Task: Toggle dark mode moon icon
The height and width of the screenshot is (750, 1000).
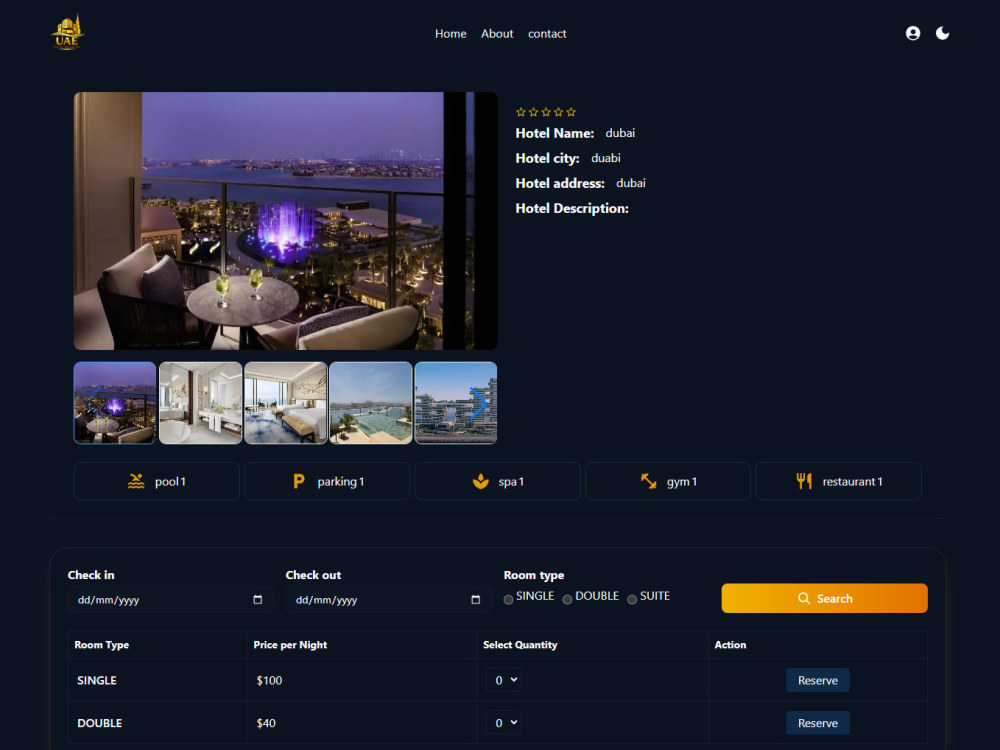Action: click(942, 33)
